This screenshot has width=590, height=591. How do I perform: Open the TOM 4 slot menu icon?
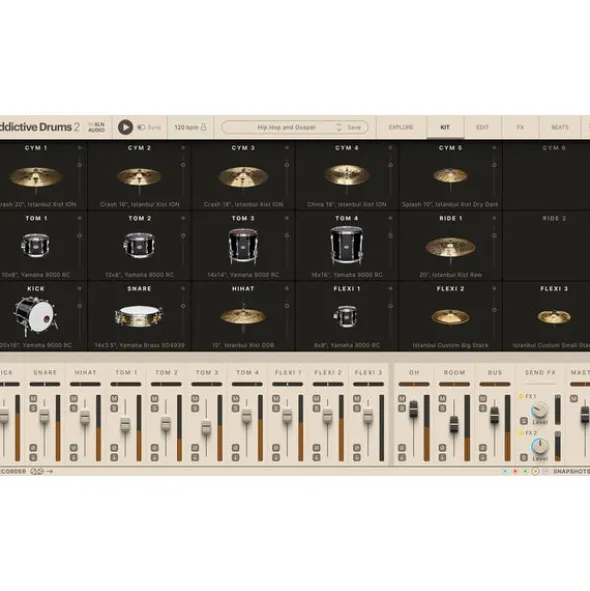(x=391, y=218)
